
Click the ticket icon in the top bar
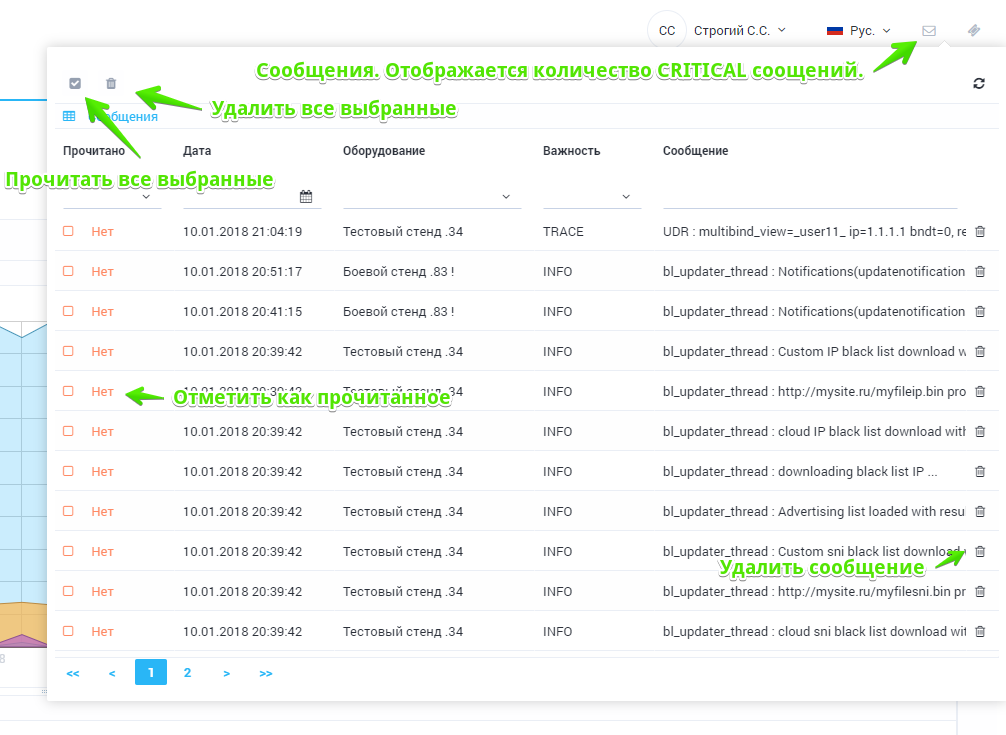[x=974, y=31]
